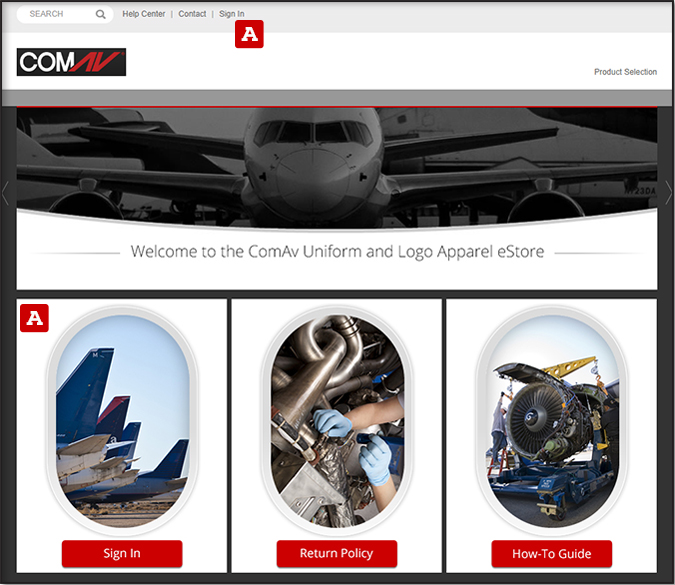
Task: Click the airplane front banner image
Action: pos(337,167)
